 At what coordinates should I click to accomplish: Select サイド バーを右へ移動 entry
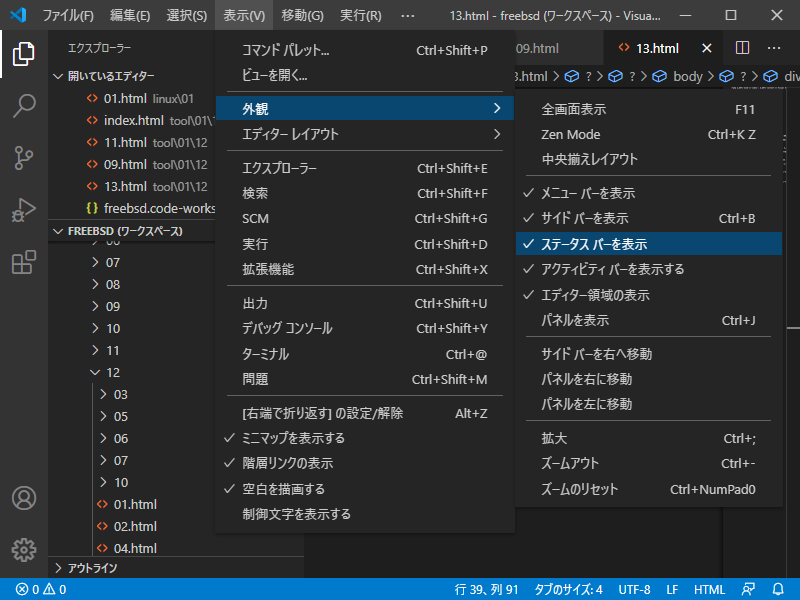(x=648, y=354)
